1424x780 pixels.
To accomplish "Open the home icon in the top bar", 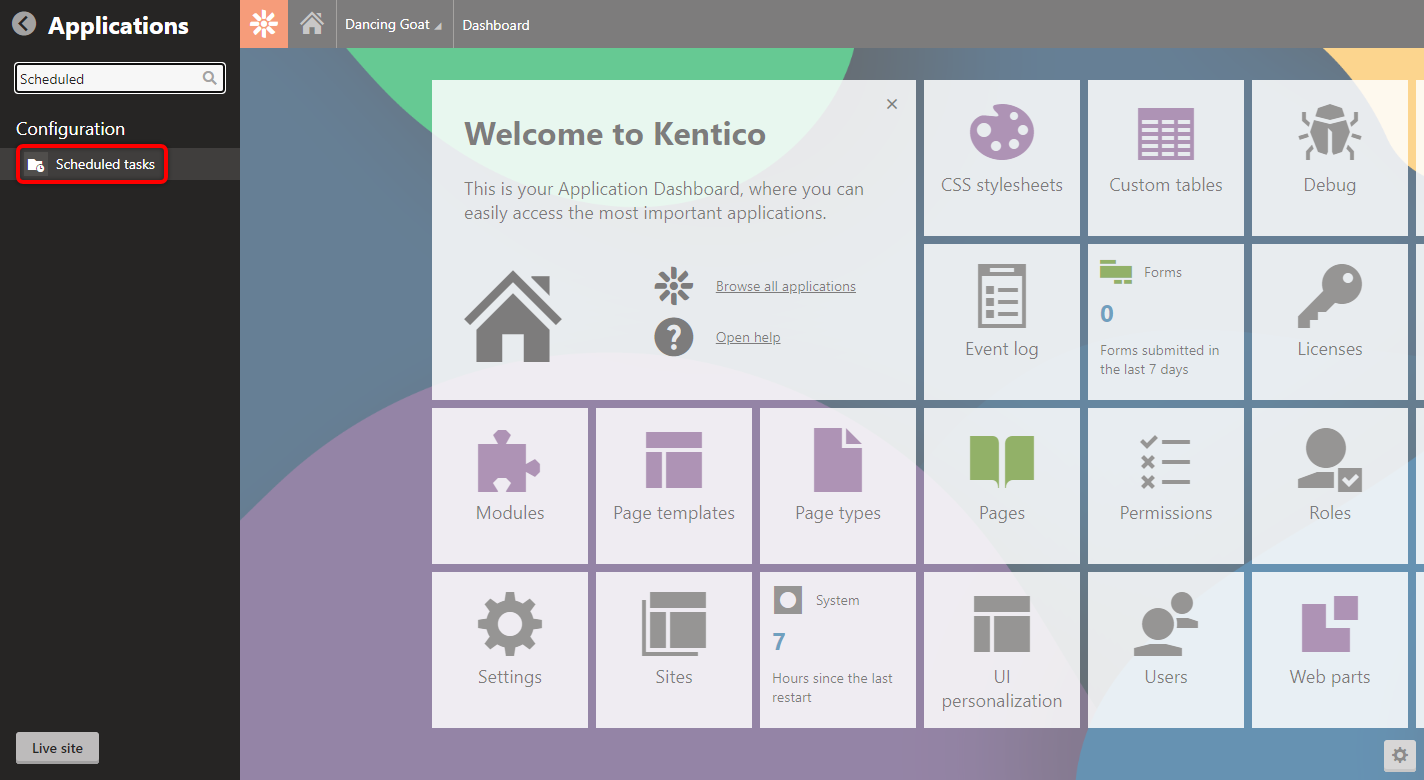I will pyautogui.click(x=312, y=23).
